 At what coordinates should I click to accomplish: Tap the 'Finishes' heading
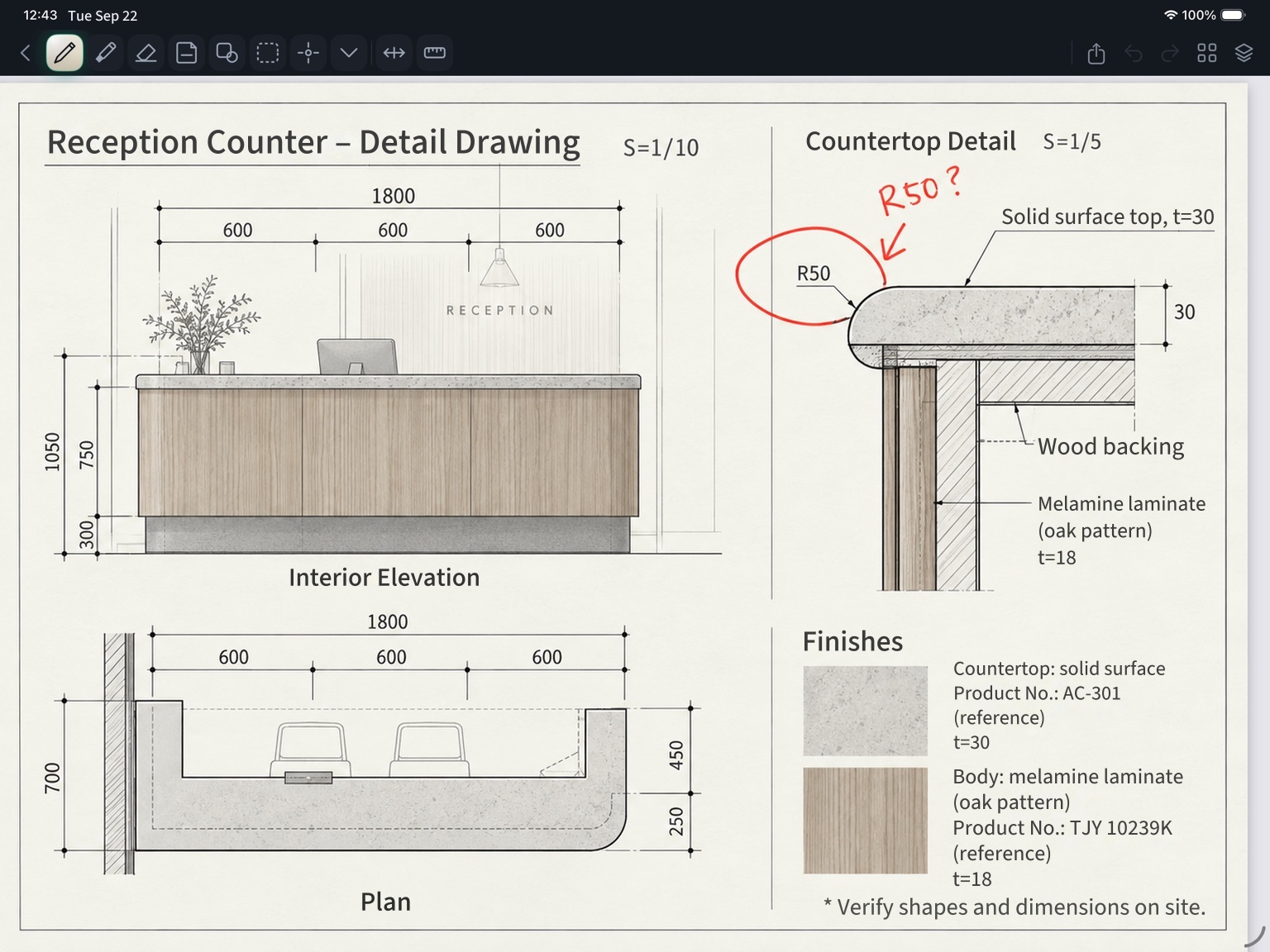(x=852, y=641)
